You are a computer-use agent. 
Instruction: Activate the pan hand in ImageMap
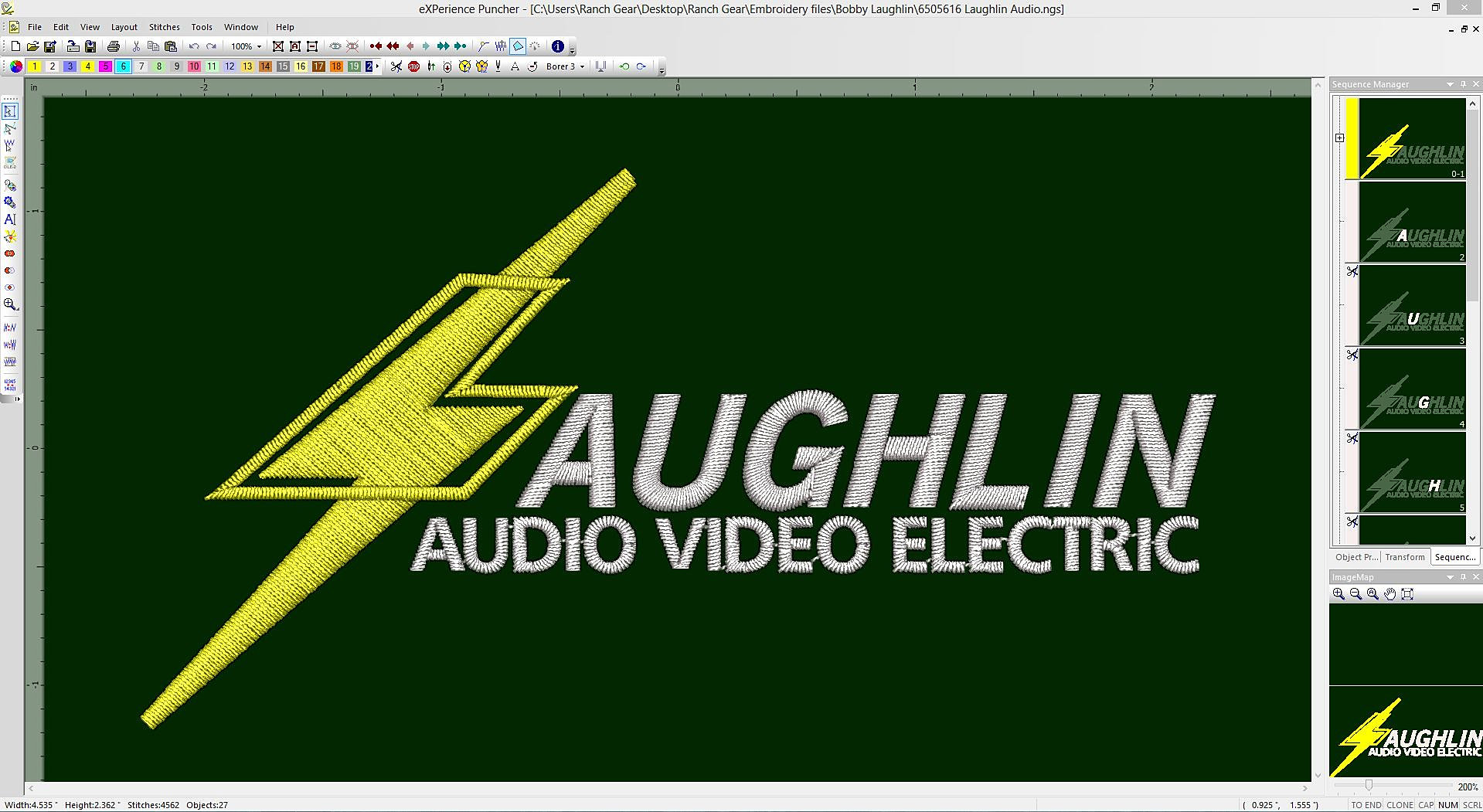pyautogui.click(x=1390, y=593)
